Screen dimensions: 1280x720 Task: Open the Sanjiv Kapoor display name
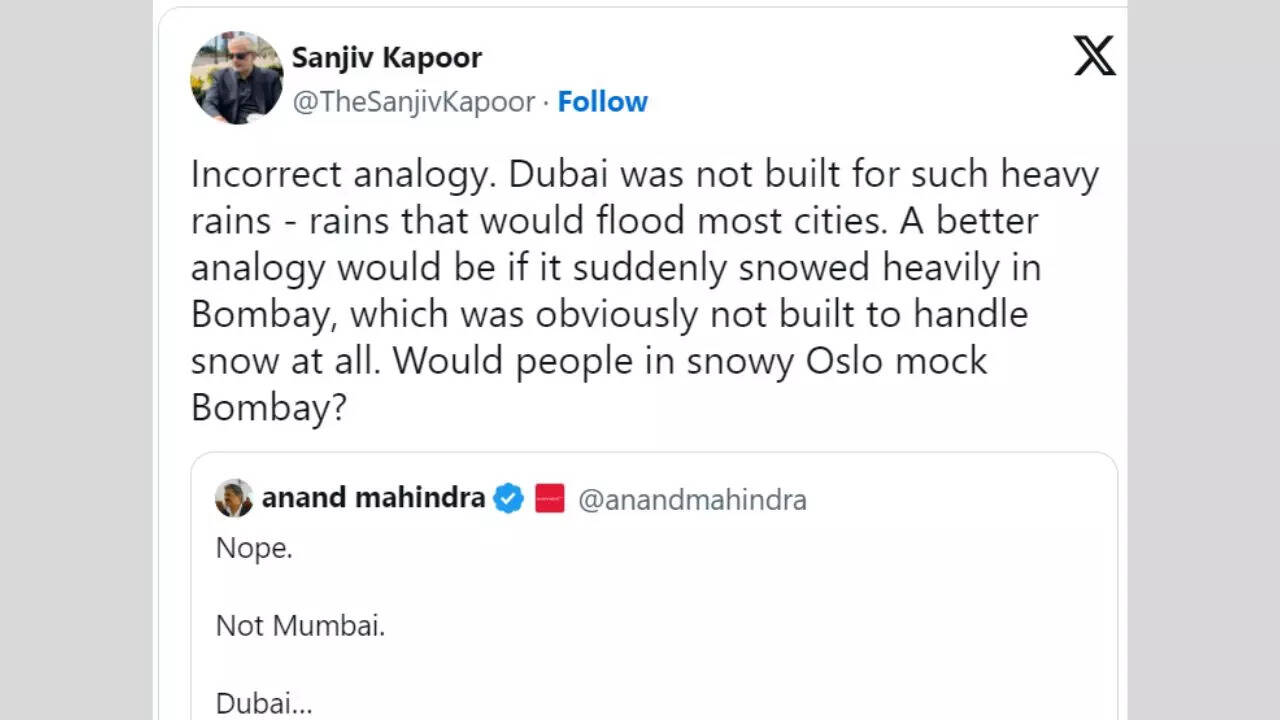pos(386,58)
